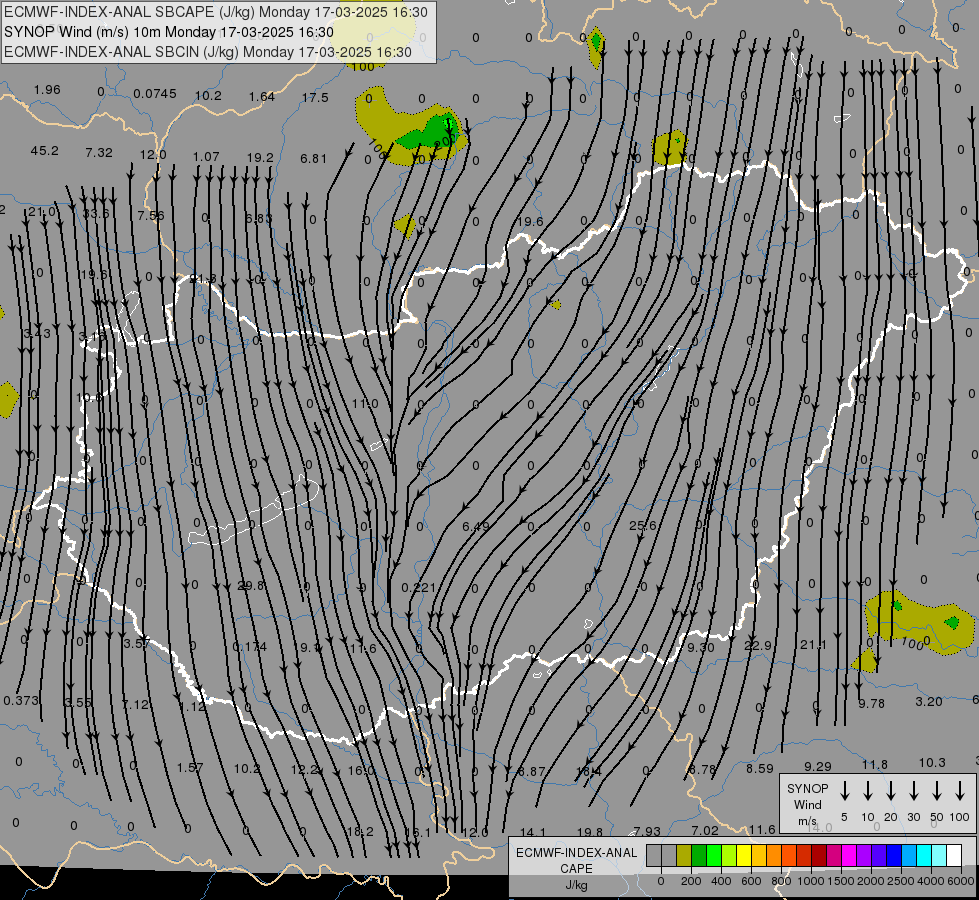This screenshot has height=900, width=979.
Task: Click the white outline of Lake Balaton
Action: (255, 511)
